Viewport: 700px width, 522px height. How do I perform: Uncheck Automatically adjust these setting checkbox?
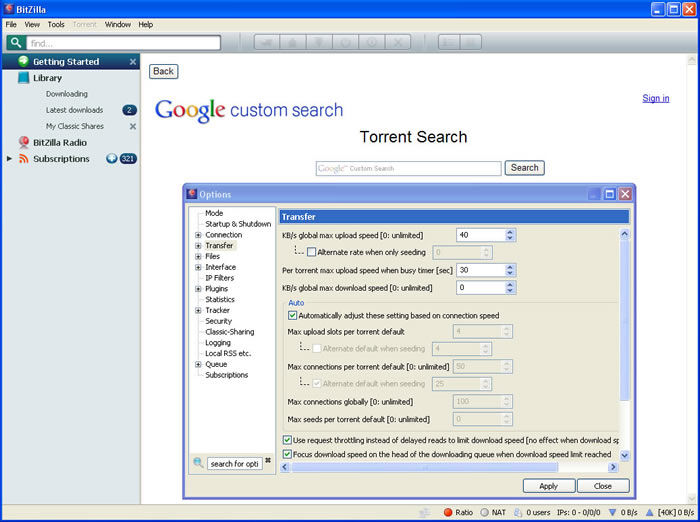292,315
